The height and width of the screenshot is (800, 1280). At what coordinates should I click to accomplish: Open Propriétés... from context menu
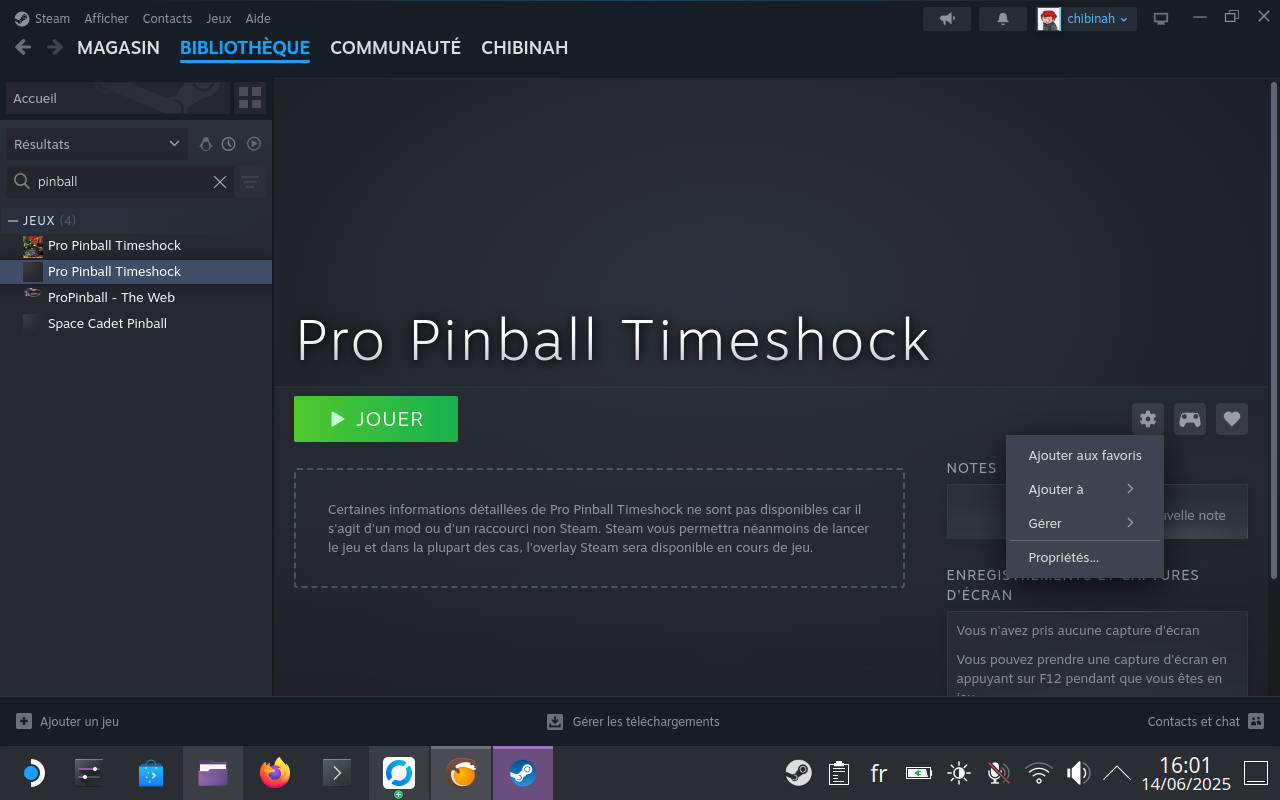coord(1084,557)
